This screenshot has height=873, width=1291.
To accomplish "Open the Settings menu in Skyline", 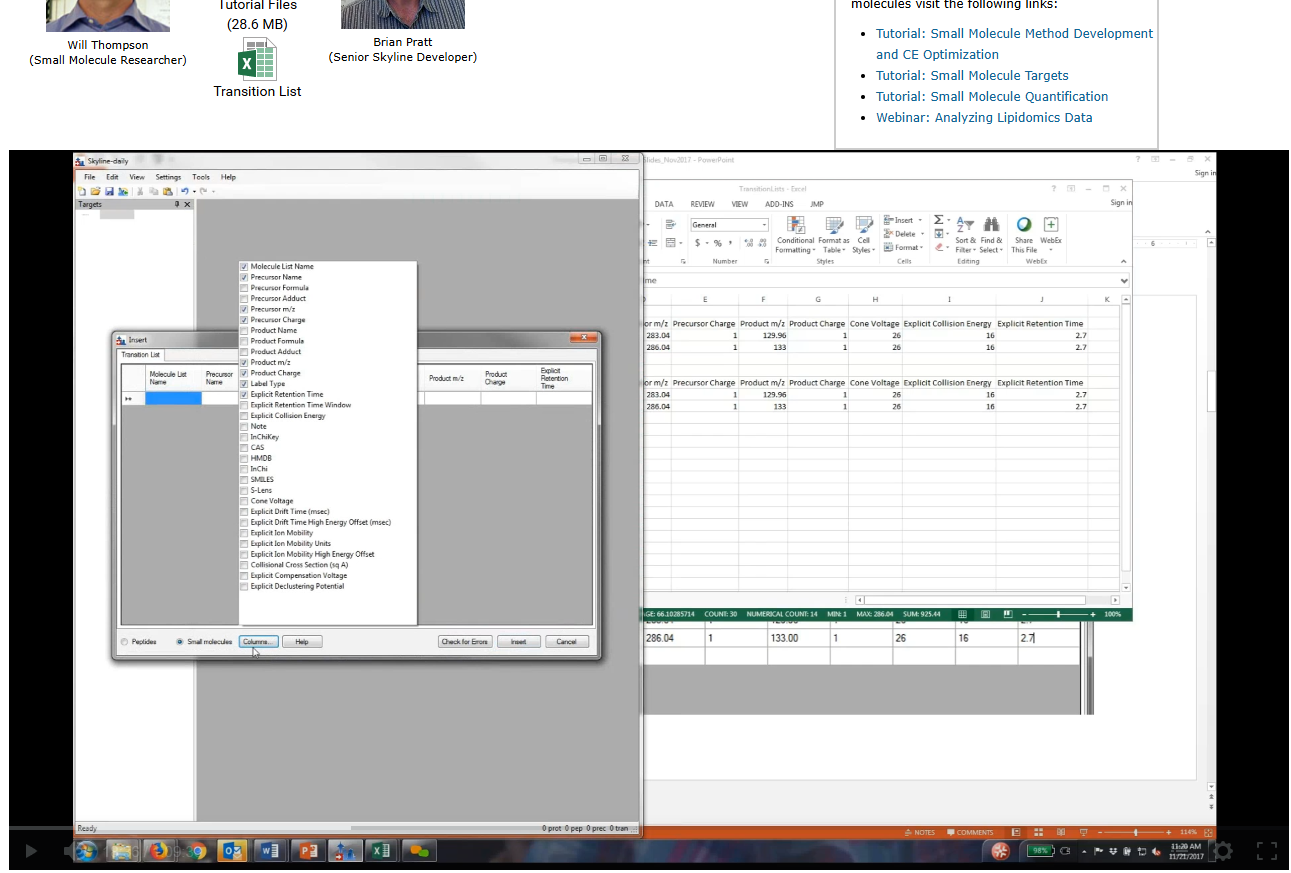I will 168,177.
